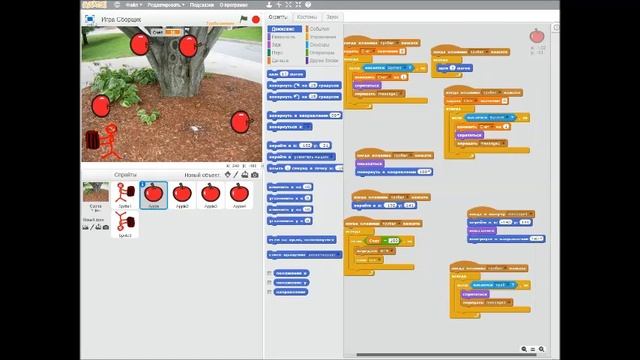
Task: Toggle the x position reporter checkbox
Action: [269, 273]
